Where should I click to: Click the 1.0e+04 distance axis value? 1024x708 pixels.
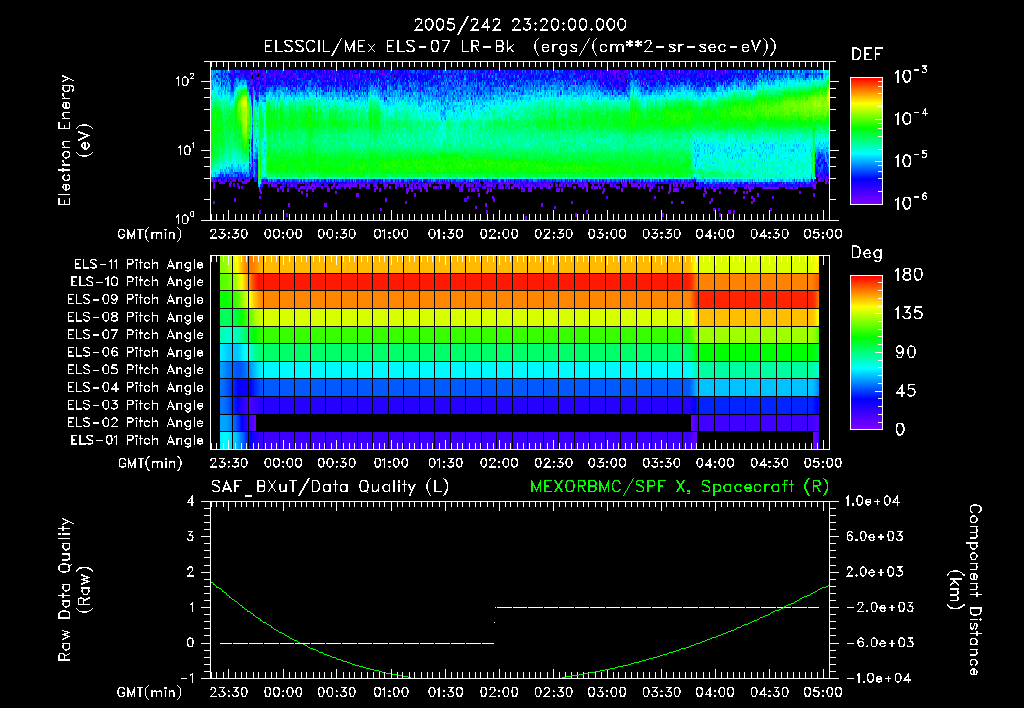point(872,501)
